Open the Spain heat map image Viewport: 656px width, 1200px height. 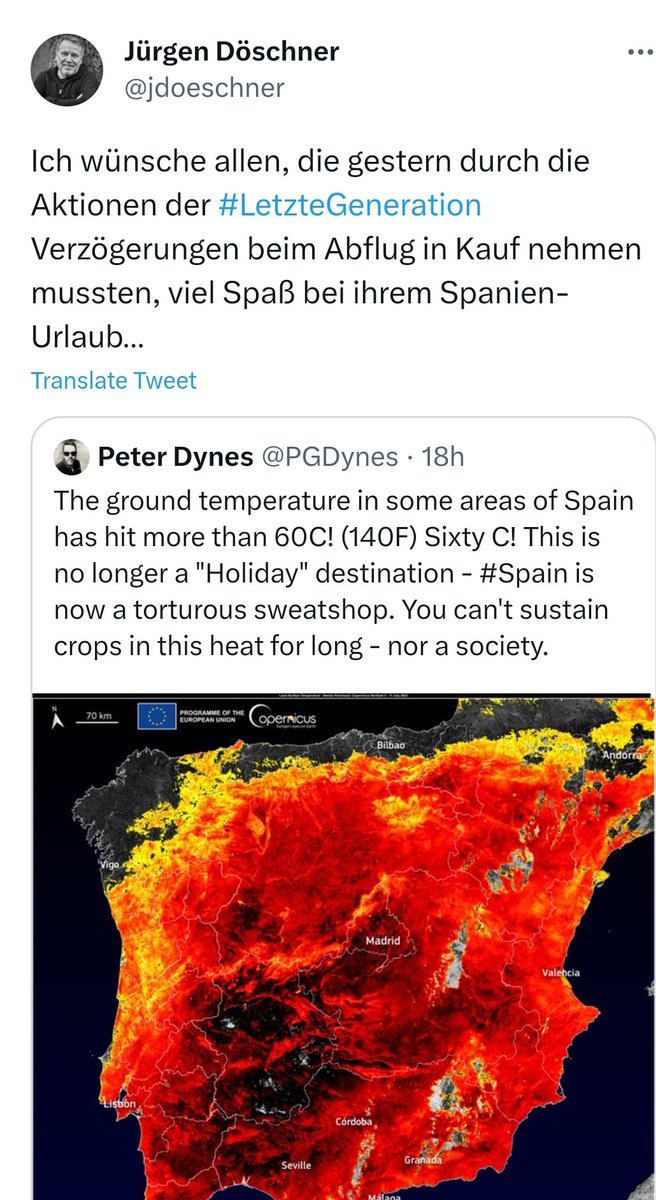pyautogui.click(x=344, y=946)
